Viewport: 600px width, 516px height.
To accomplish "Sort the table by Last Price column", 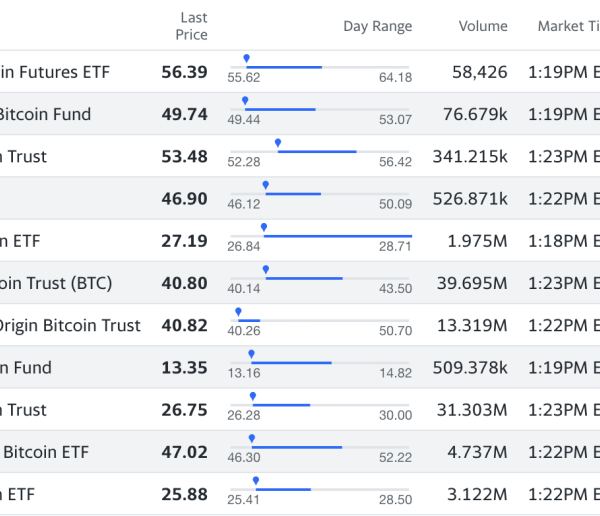I will coord(193,26).
